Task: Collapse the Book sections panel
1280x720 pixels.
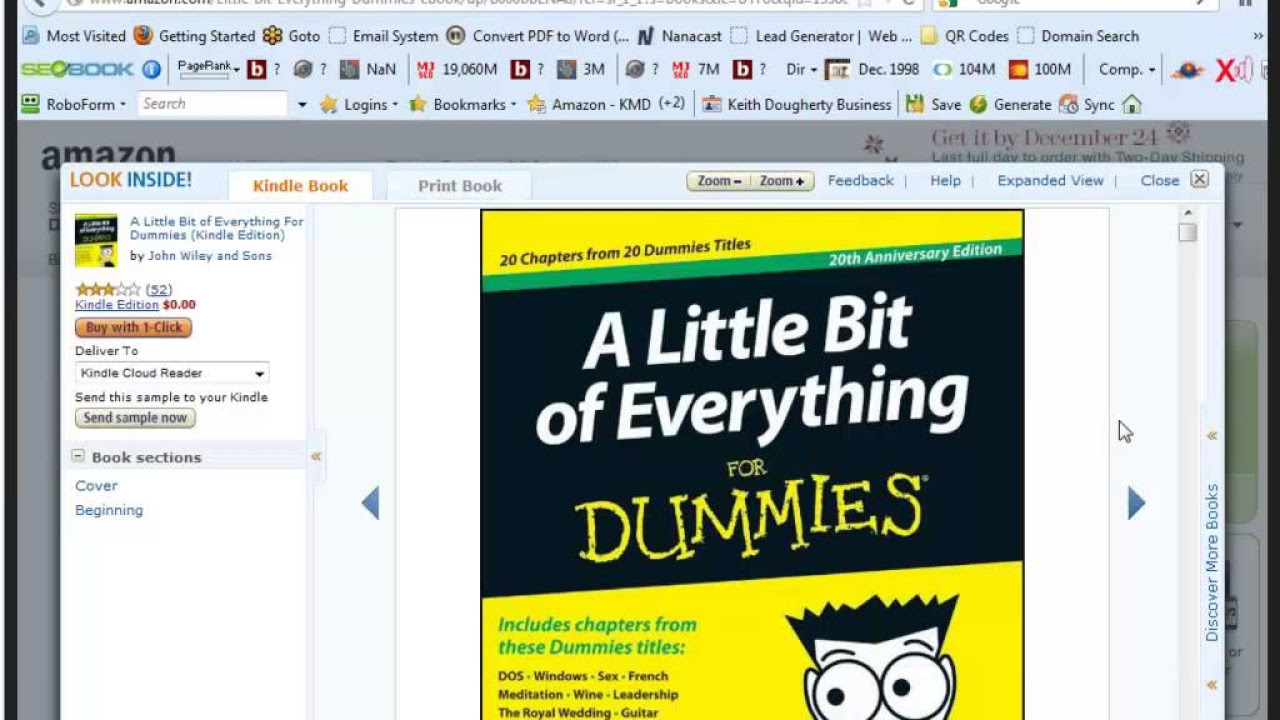Action: tap(78, 456)
